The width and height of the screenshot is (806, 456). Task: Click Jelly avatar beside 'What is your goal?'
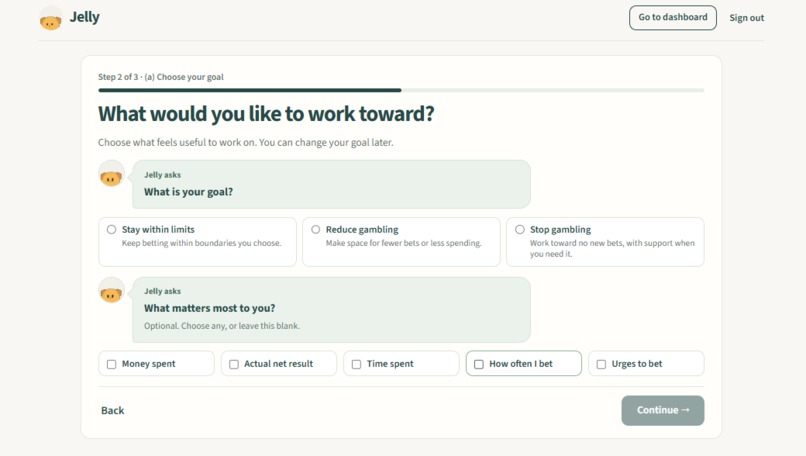pos(111,174)
